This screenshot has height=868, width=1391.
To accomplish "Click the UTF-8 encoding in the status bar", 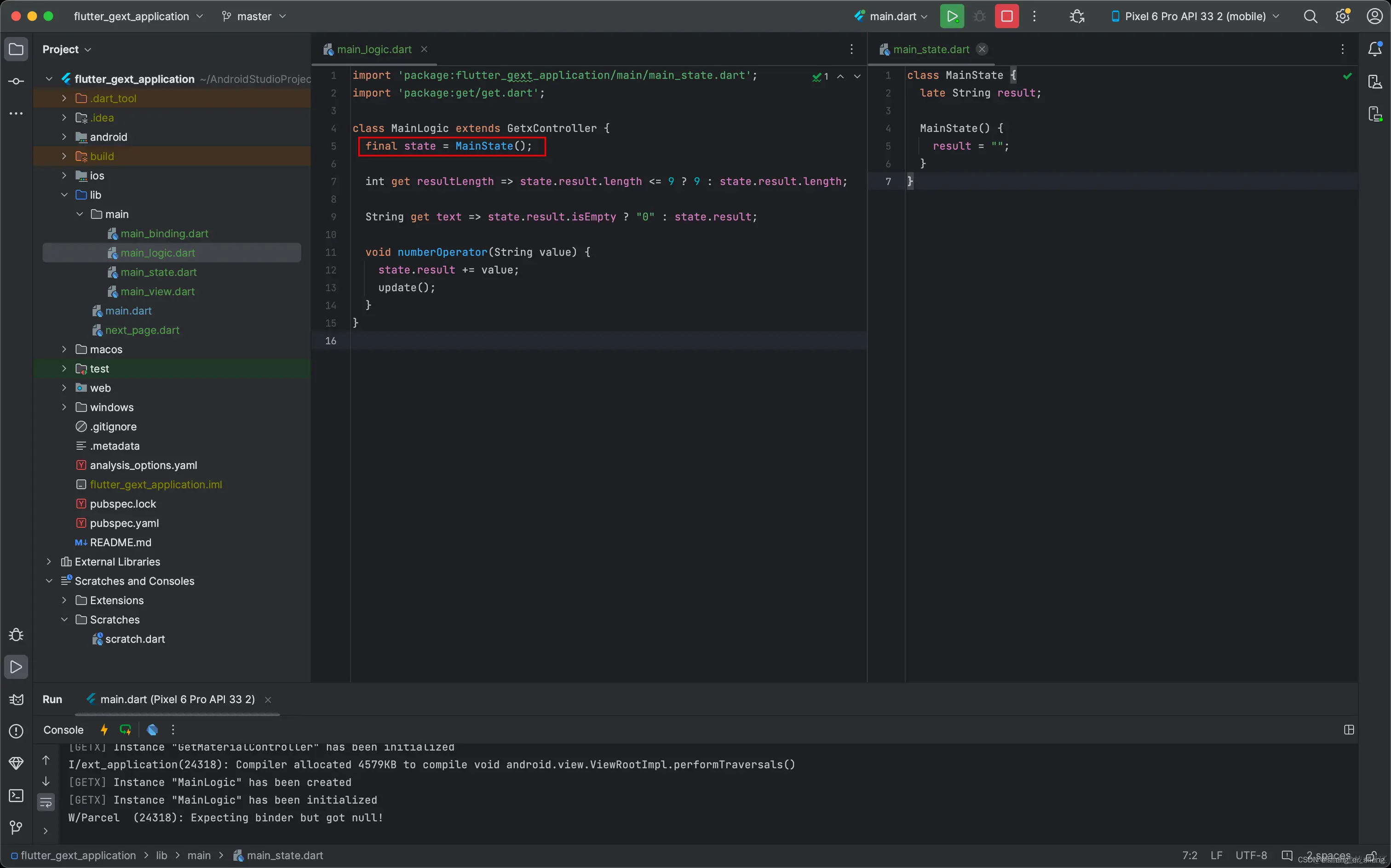I will pos(1251,856).
